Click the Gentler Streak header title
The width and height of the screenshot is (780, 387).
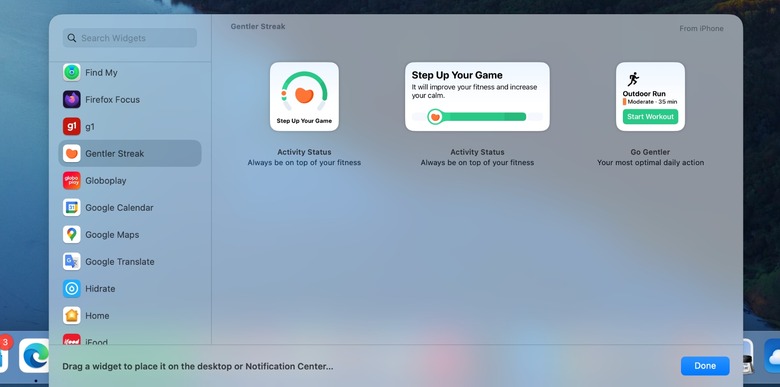pos(258,26)
